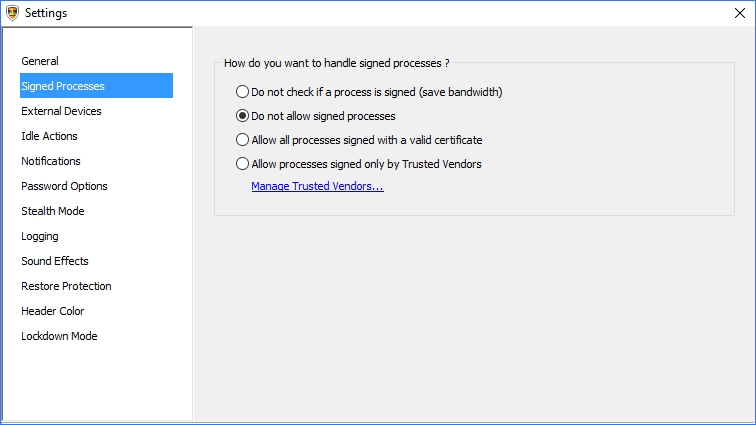The height and width of the screenshot is (425, 756).
Task: Open Password Options section
Action: pyautogui.click(x=64, y=186)
